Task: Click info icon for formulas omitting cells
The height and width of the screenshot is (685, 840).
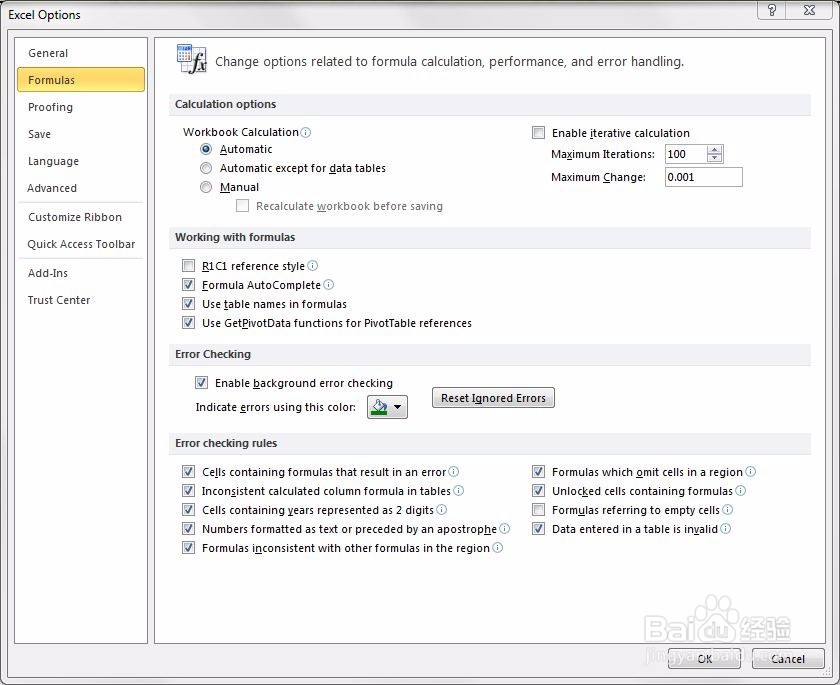Action: (751, 472)
